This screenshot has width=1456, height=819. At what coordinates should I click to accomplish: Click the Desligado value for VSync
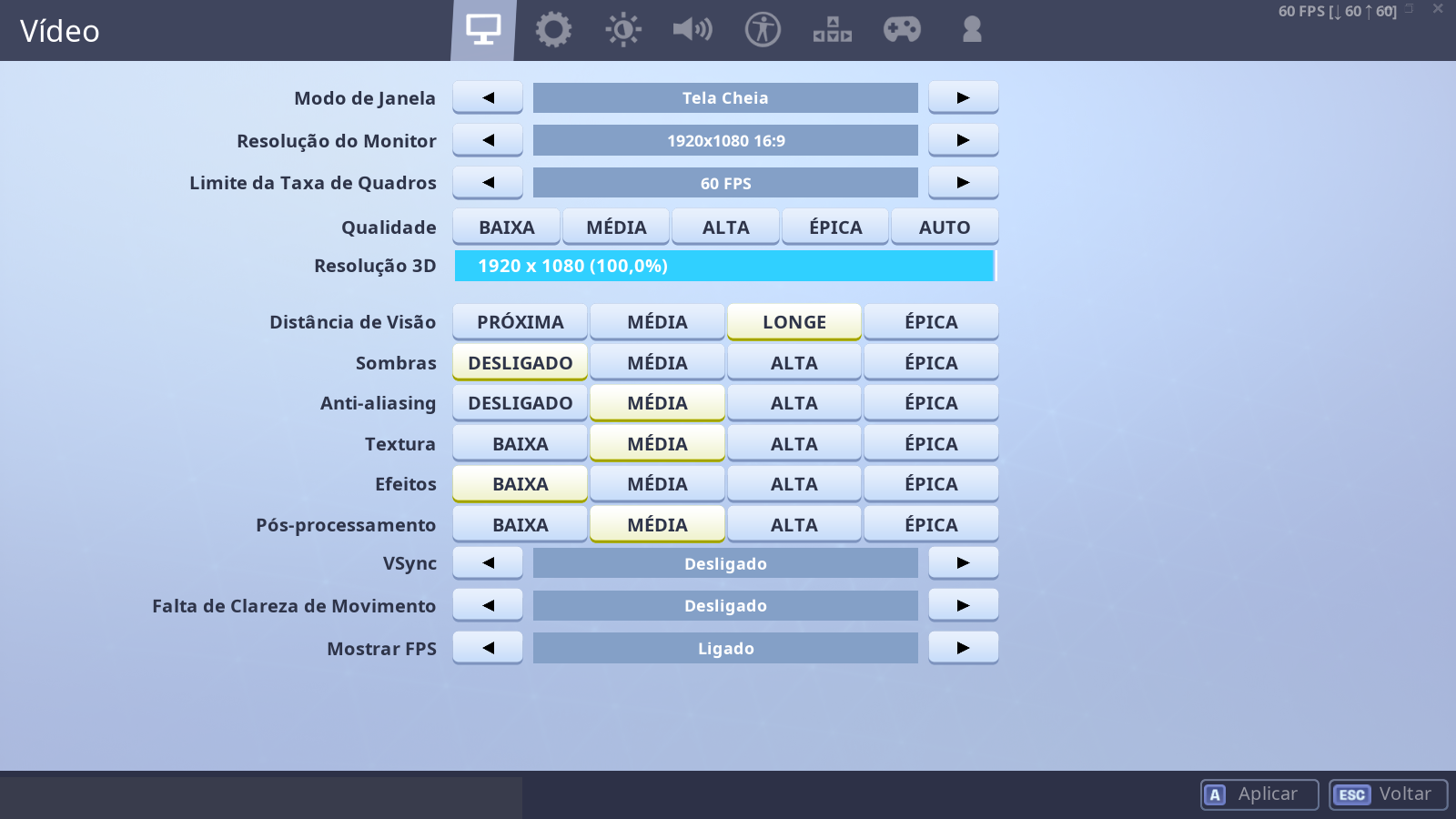tap(725, 563)
